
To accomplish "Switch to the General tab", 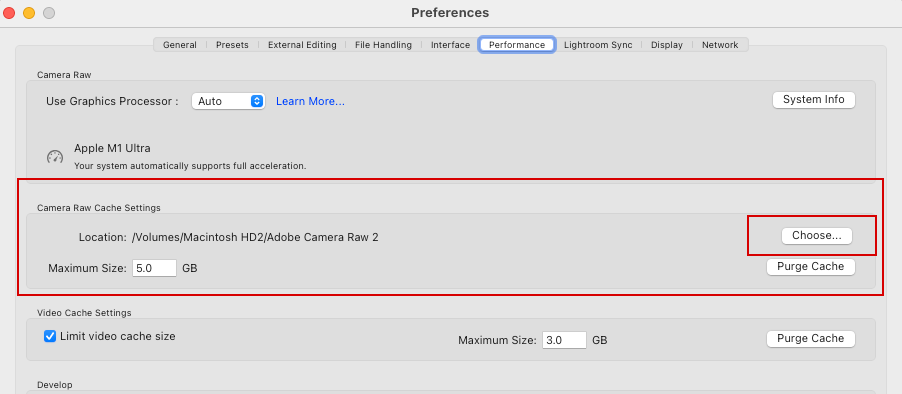I will coord(179,45).
